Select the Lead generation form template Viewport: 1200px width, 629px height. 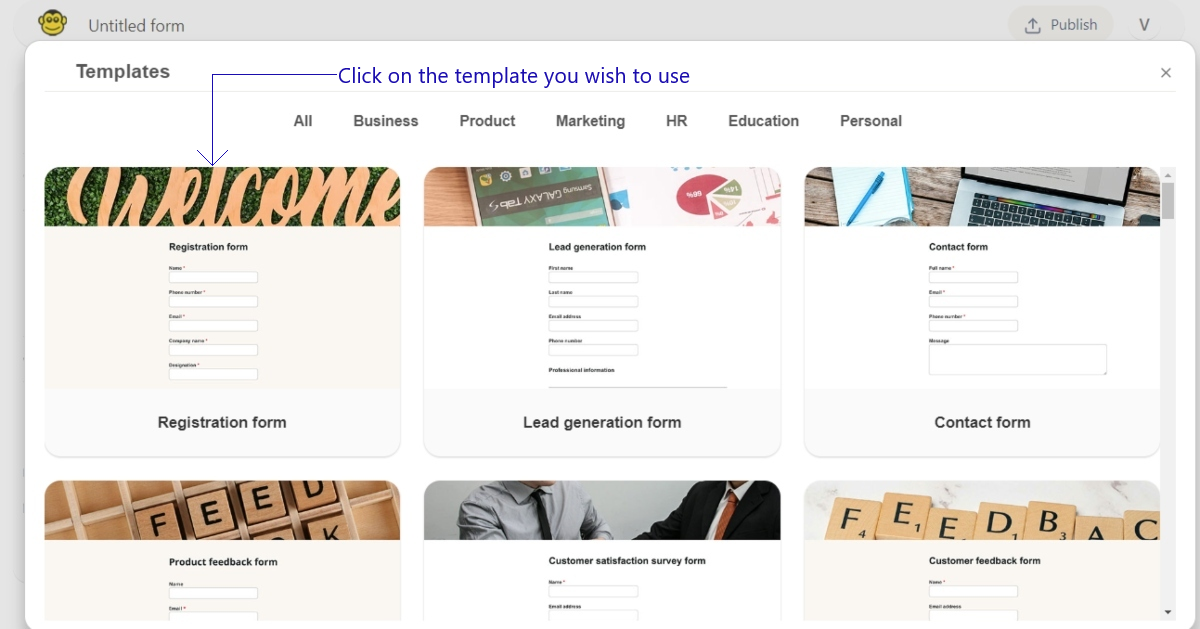click(x=602, y=310)
